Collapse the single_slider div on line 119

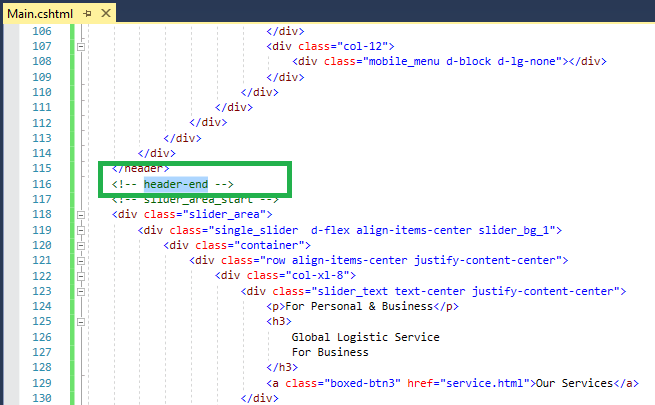click(x=81, y=229)
